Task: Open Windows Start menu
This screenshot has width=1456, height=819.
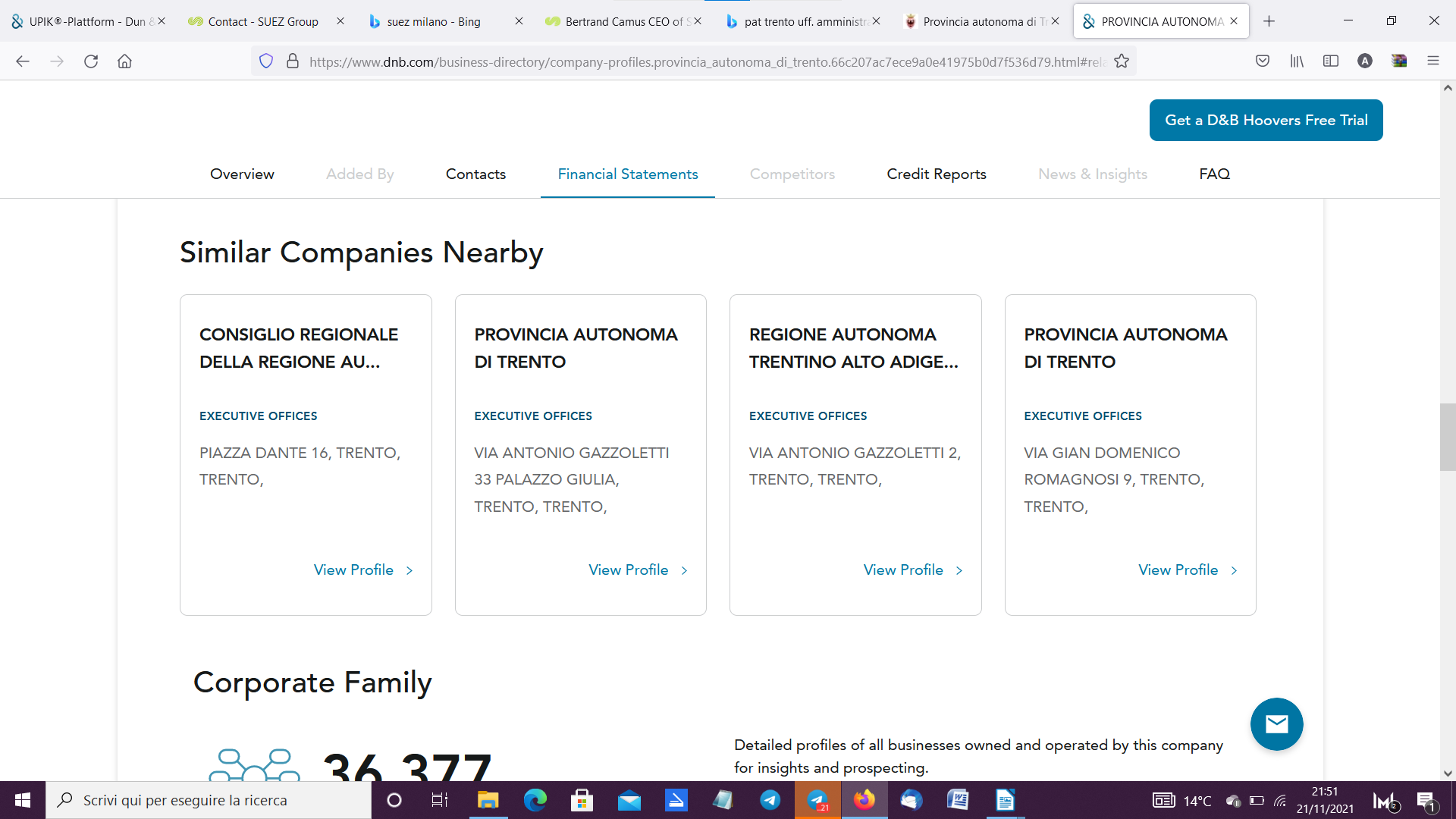Action: pos(23,800)
